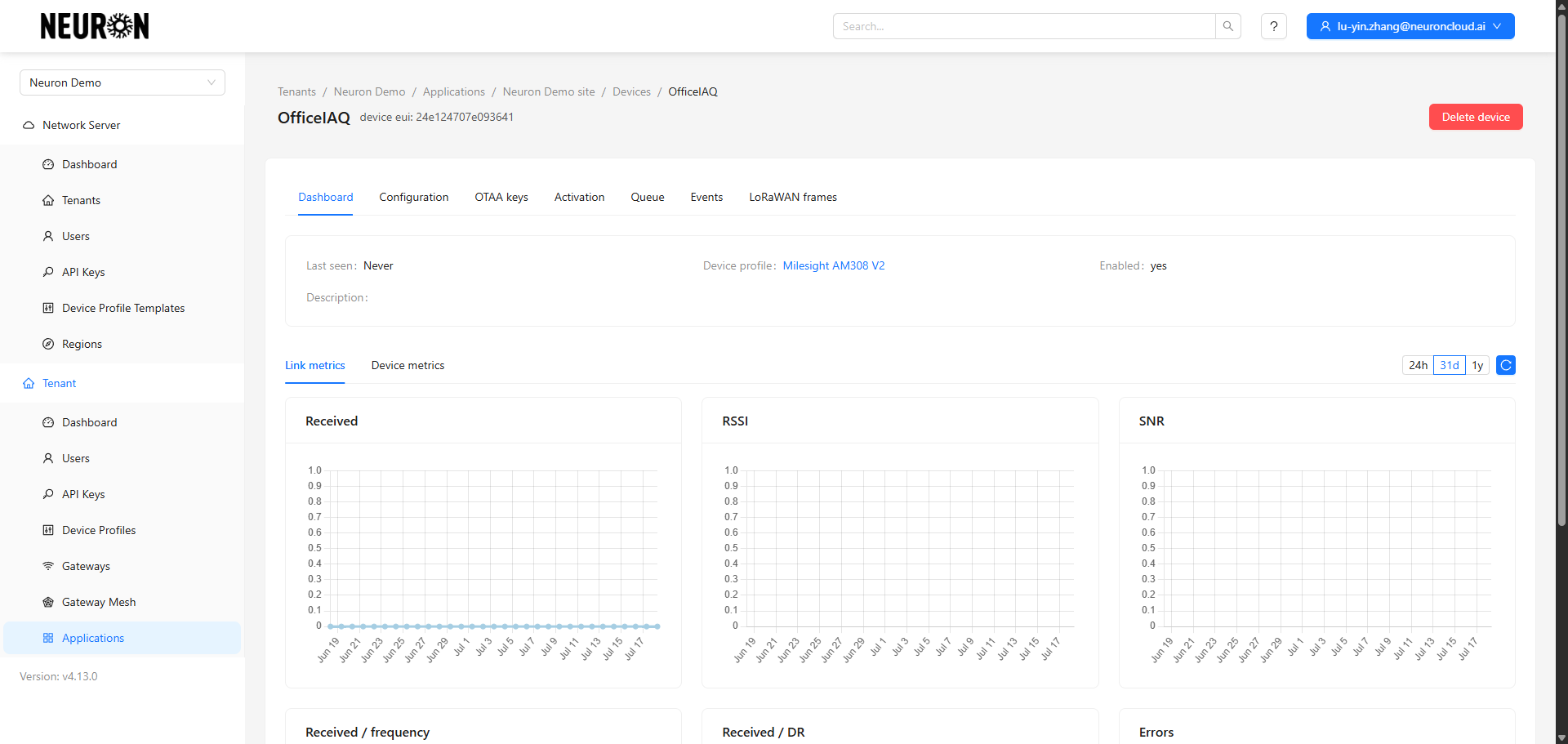This screenshot has width=1568, height=744.
Task: Click the device eui 24e124707e093641 text
Action: [x=436, y=117]
